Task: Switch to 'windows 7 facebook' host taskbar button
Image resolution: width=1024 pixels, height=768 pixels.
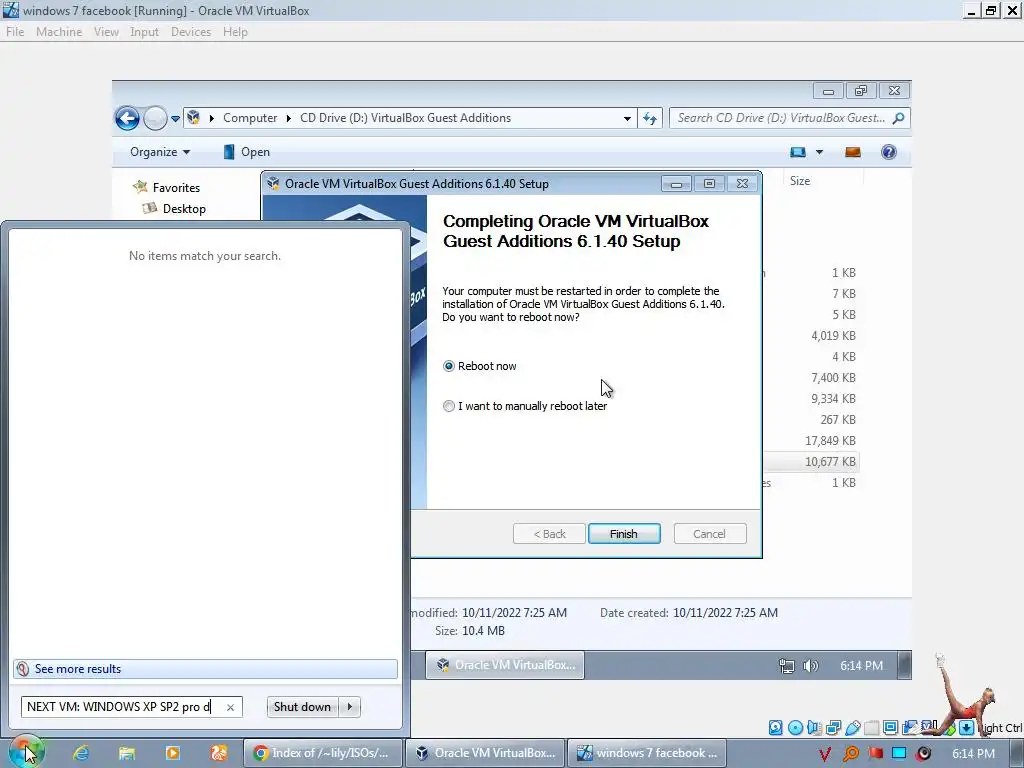Action: coord(647,753)
